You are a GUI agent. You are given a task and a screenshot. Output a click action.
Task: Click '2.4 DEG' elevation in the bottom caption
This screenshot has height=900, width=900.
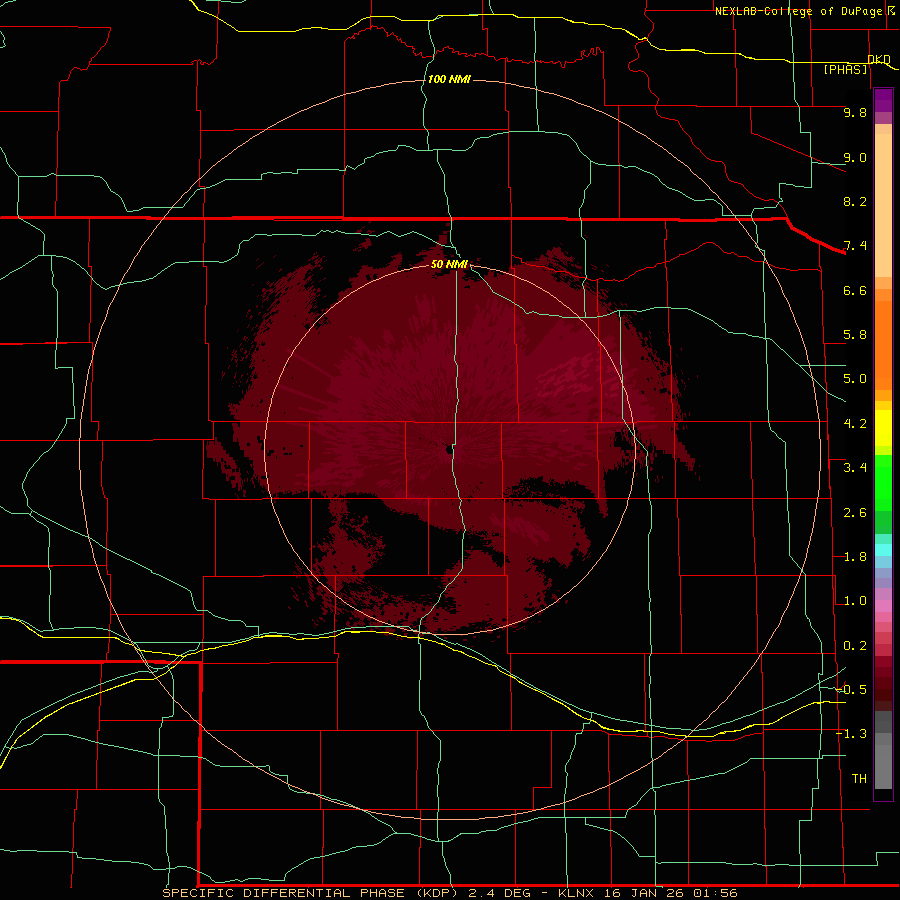pos(501,893)
